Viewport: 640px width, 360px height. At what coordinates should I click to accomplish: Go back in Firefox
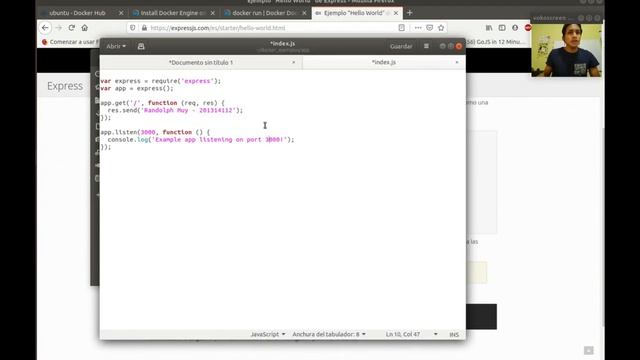pos(45,28)
